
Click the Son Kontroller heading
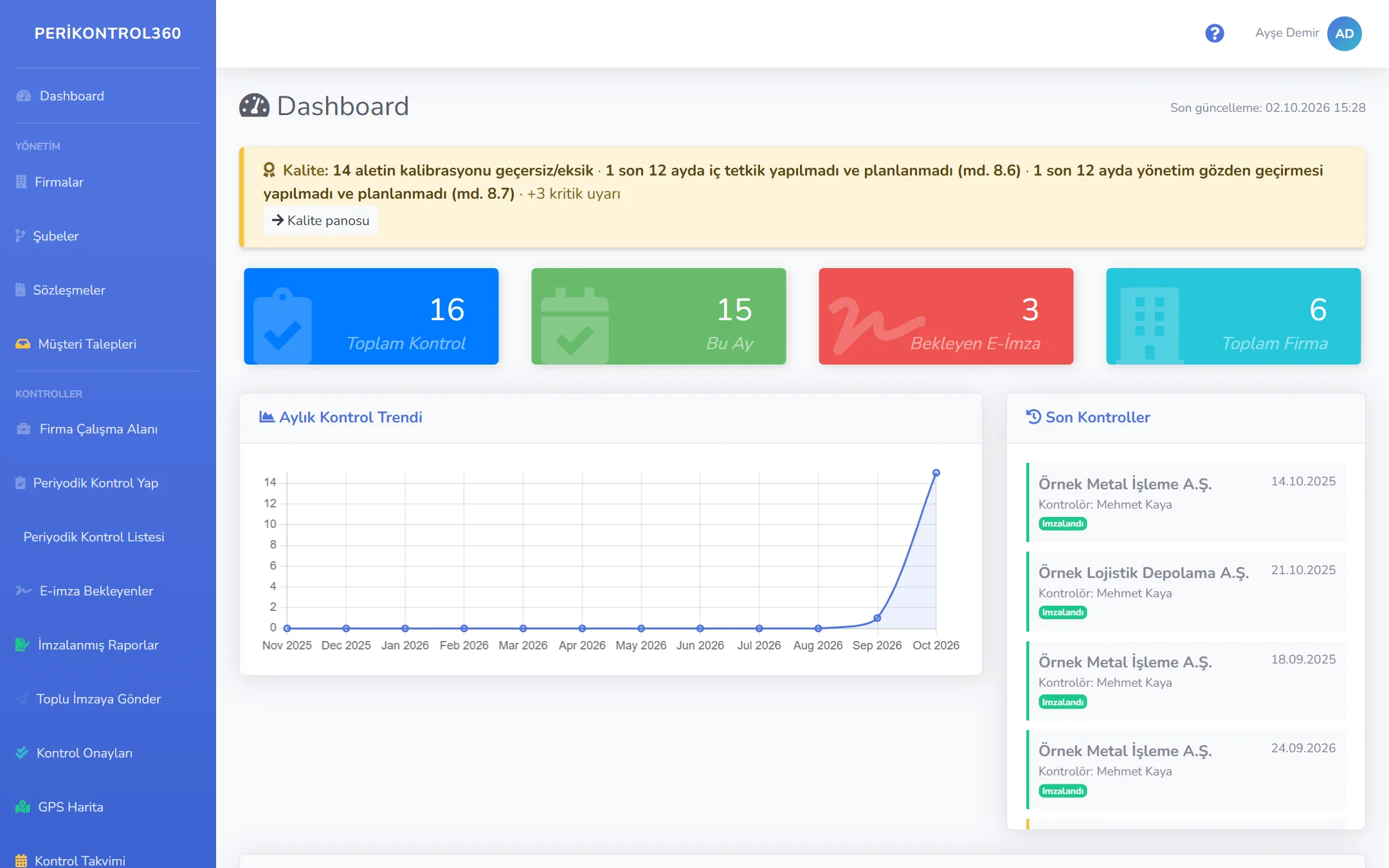coord(1088,417)
